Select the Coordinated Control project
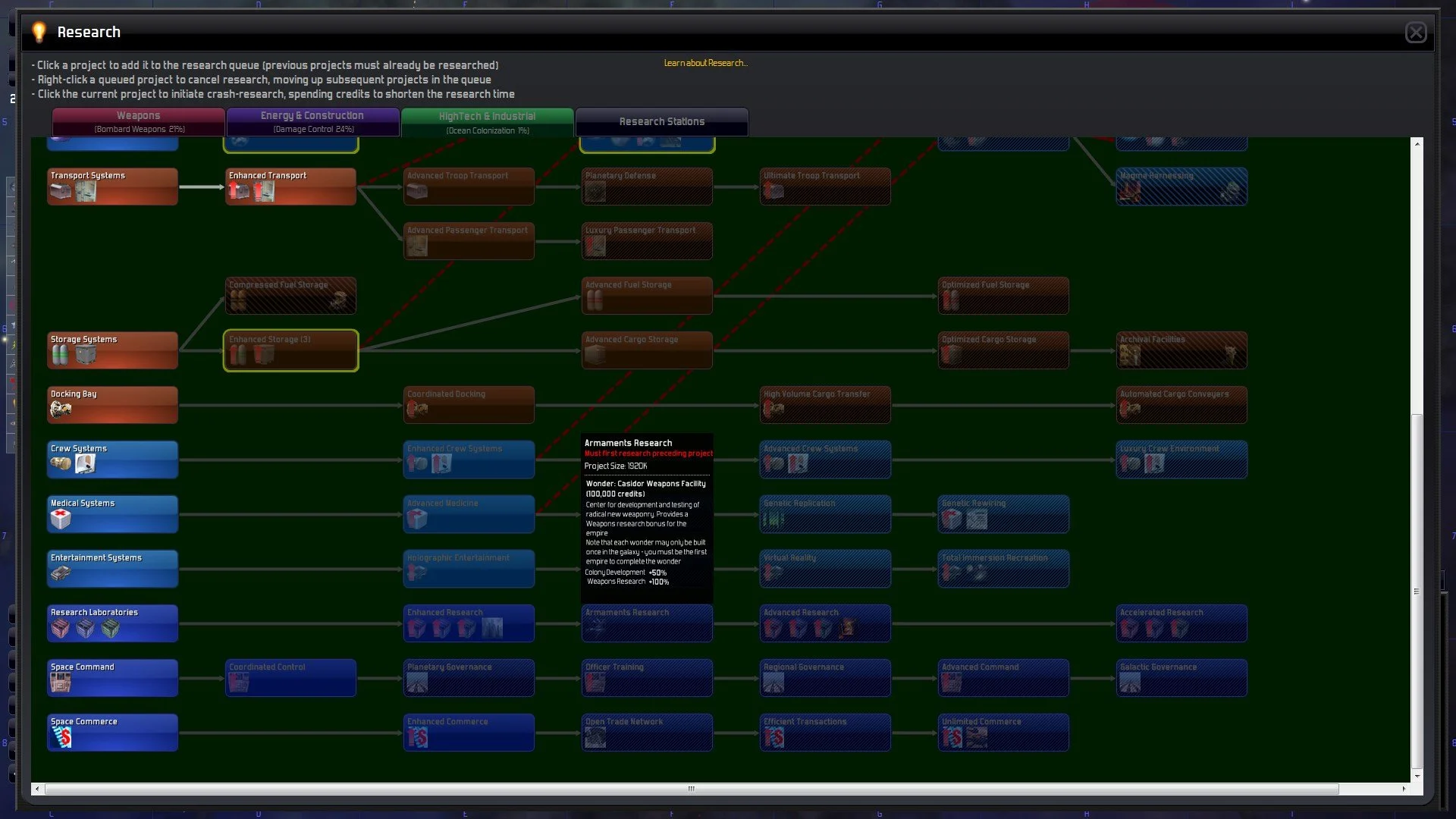Viewport: 1456px width, 819px height. click(290, 678)
